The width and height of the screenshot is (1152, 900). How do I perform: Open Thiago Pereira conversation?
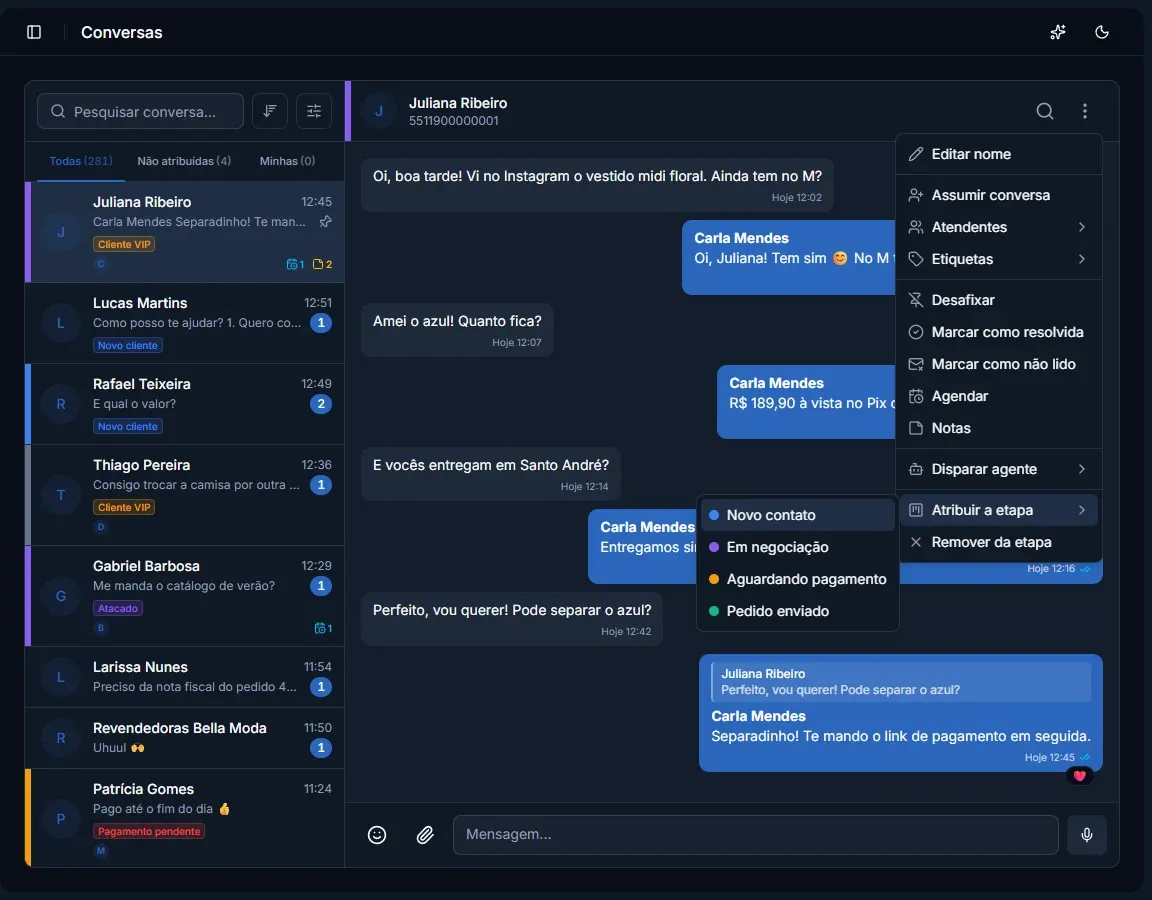184,495
